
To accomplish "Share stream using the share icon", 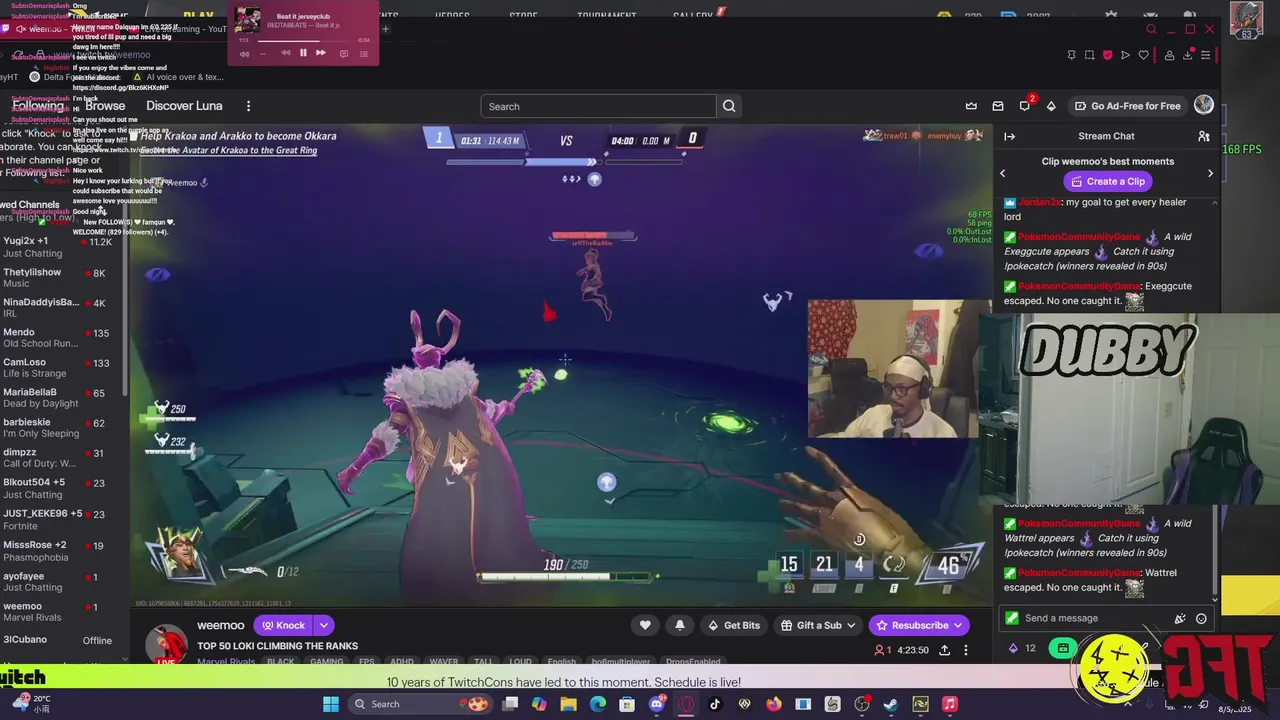I will 944,650.
